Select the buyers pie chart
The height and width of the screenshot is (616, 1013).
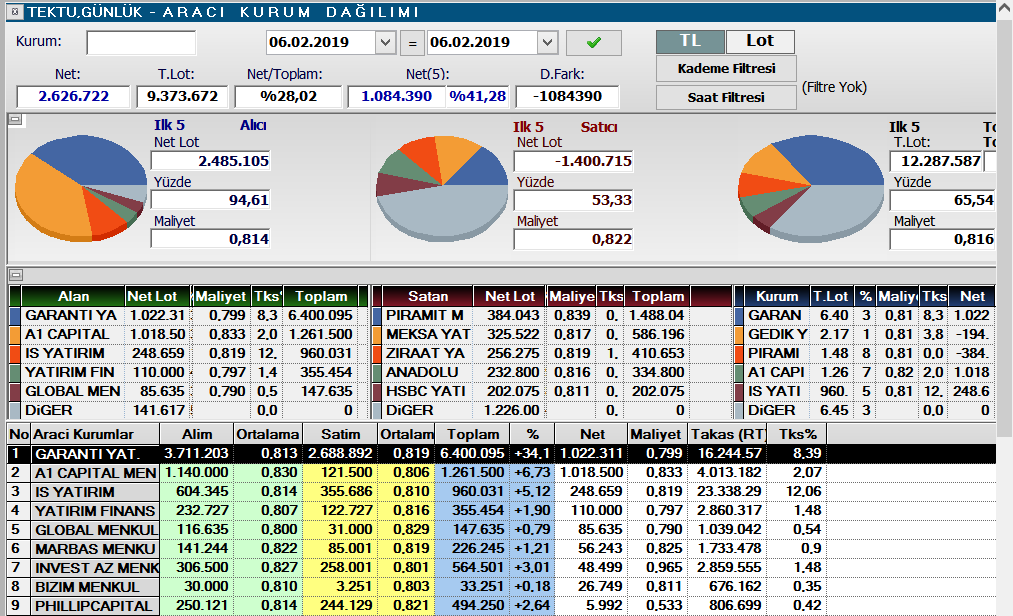coord(81,187)
